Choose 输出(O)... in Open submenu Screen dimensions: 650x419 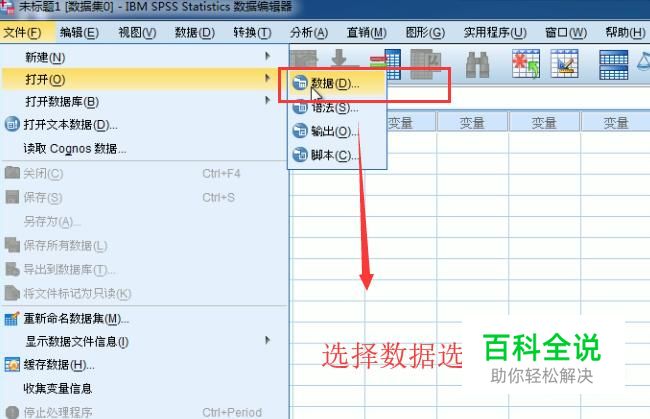point(337,131)
